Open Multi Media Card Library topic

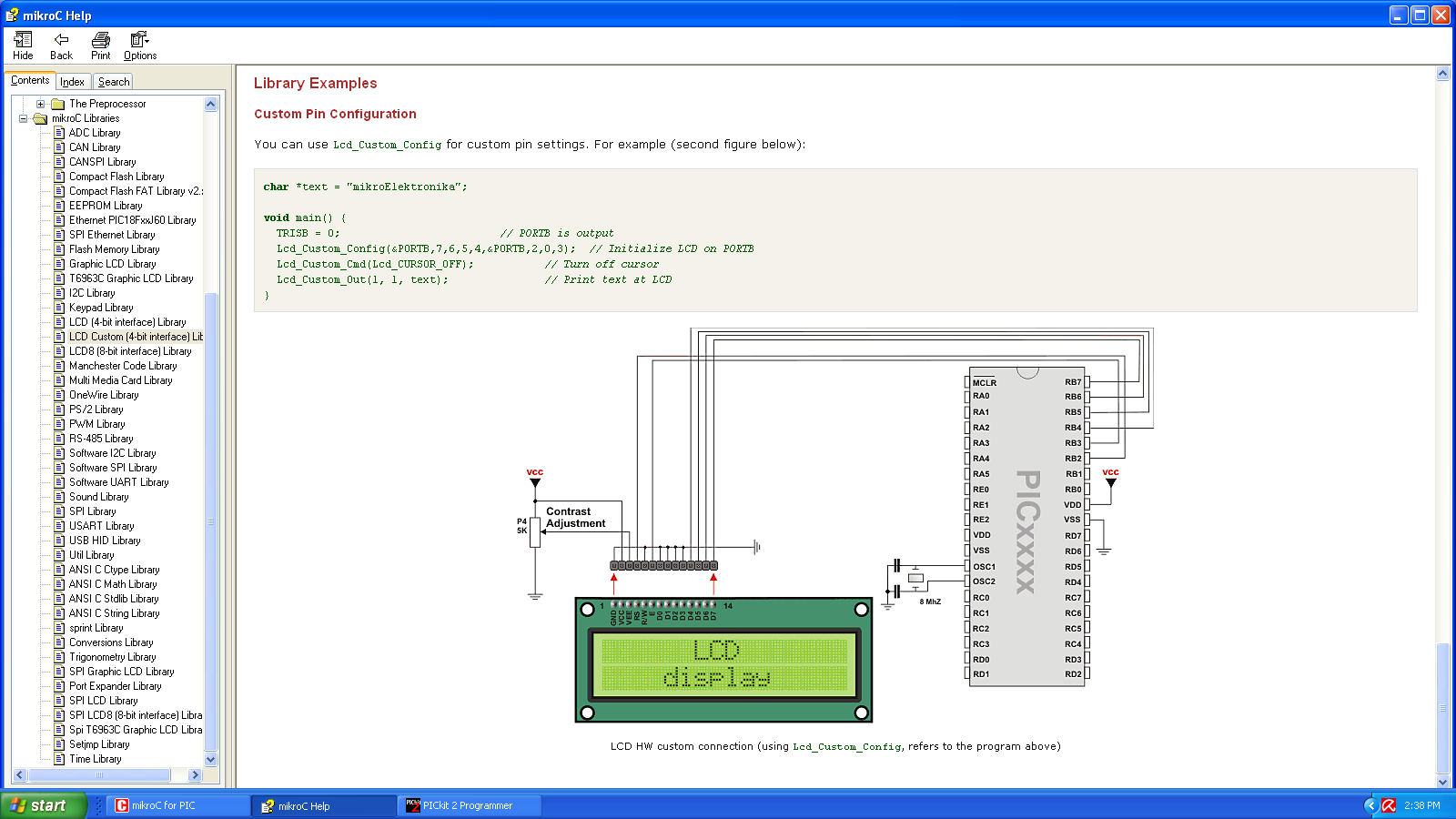[121, 380]
